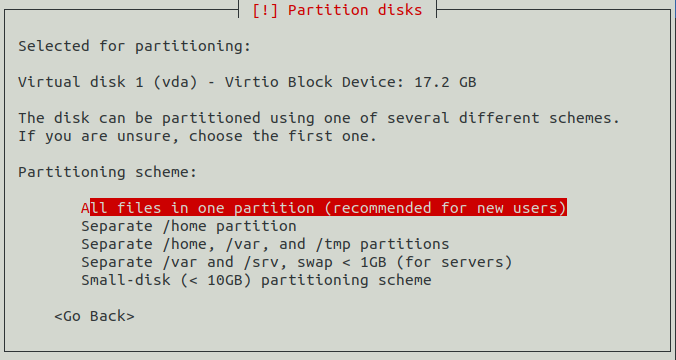
Task: Click the Partitioning scheme: label
Action: tap(108, 172)
